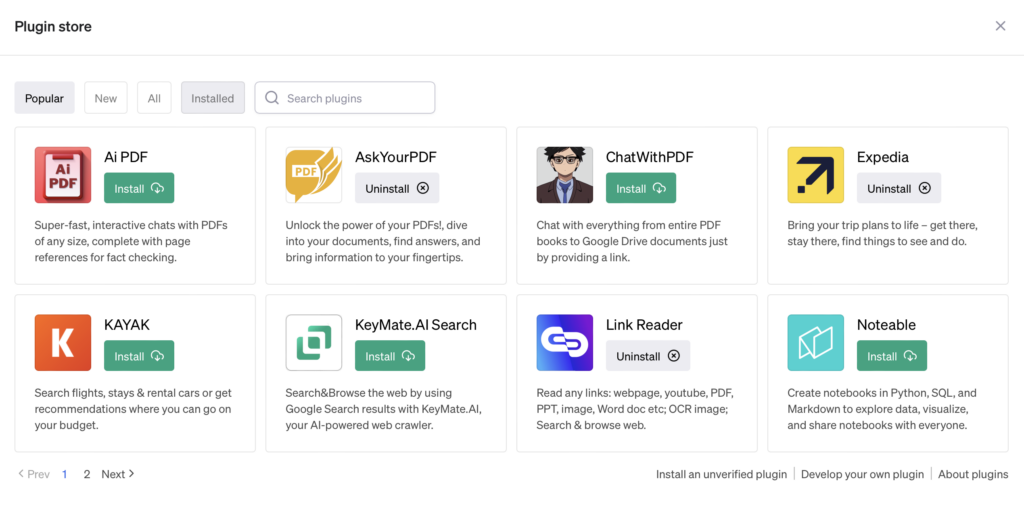Focus the Search plugins field
This screenshot has width=1024, height=508.
coord(345,98)
